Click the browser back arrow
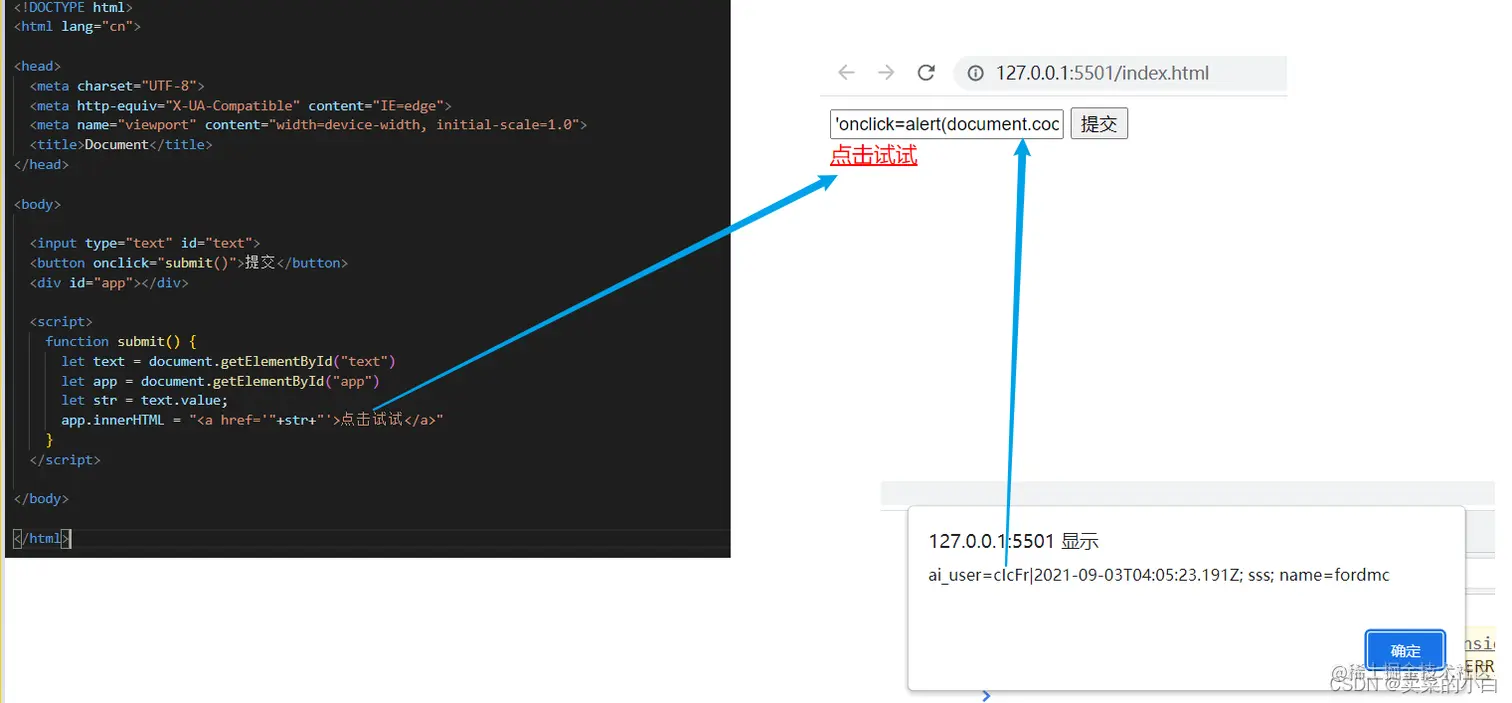The image size is (1512, 703). click(847, 73)
